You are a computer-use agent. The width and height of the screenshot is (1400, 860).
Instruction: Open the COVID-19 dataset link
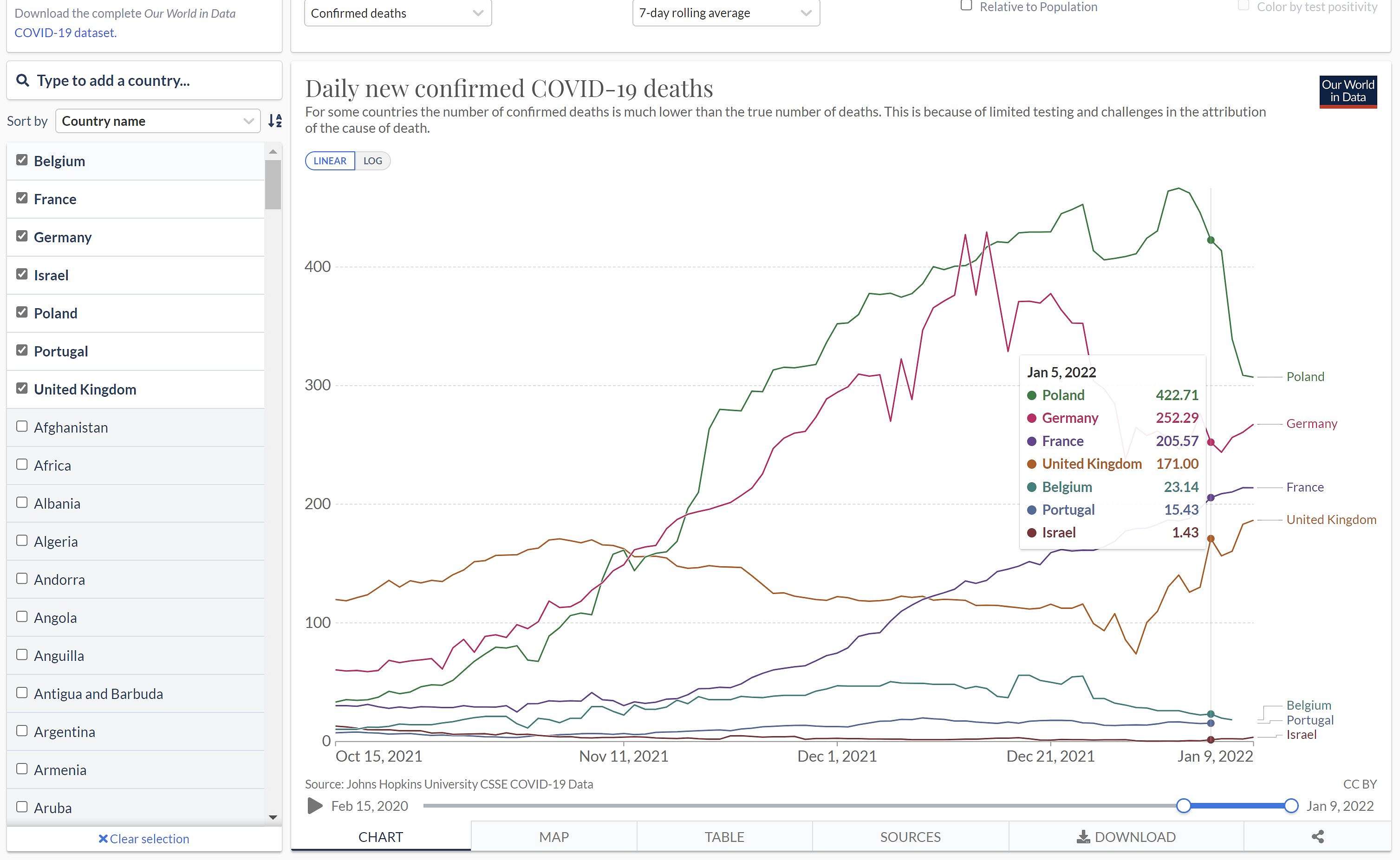[65, 32]
